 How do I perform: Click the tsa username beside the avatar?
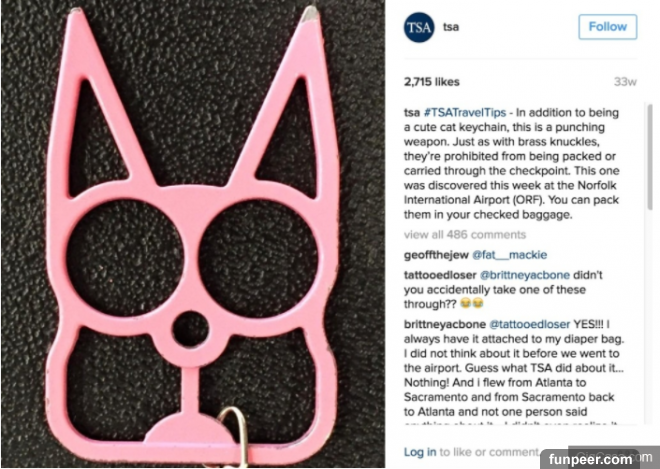point(451,27)
